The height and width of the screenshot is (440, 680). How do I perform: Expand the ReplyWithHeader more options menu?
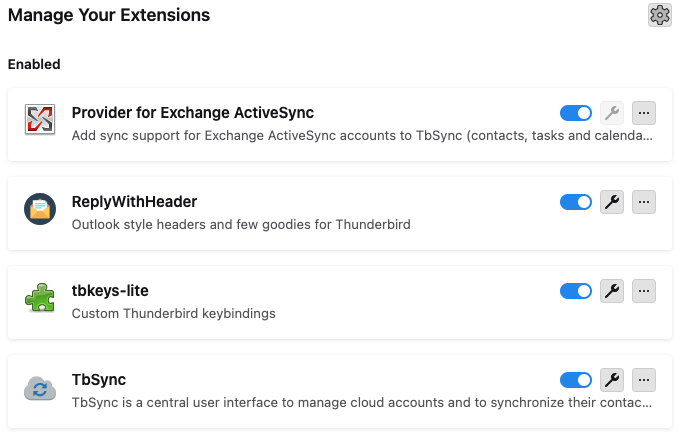pos(644,203)
